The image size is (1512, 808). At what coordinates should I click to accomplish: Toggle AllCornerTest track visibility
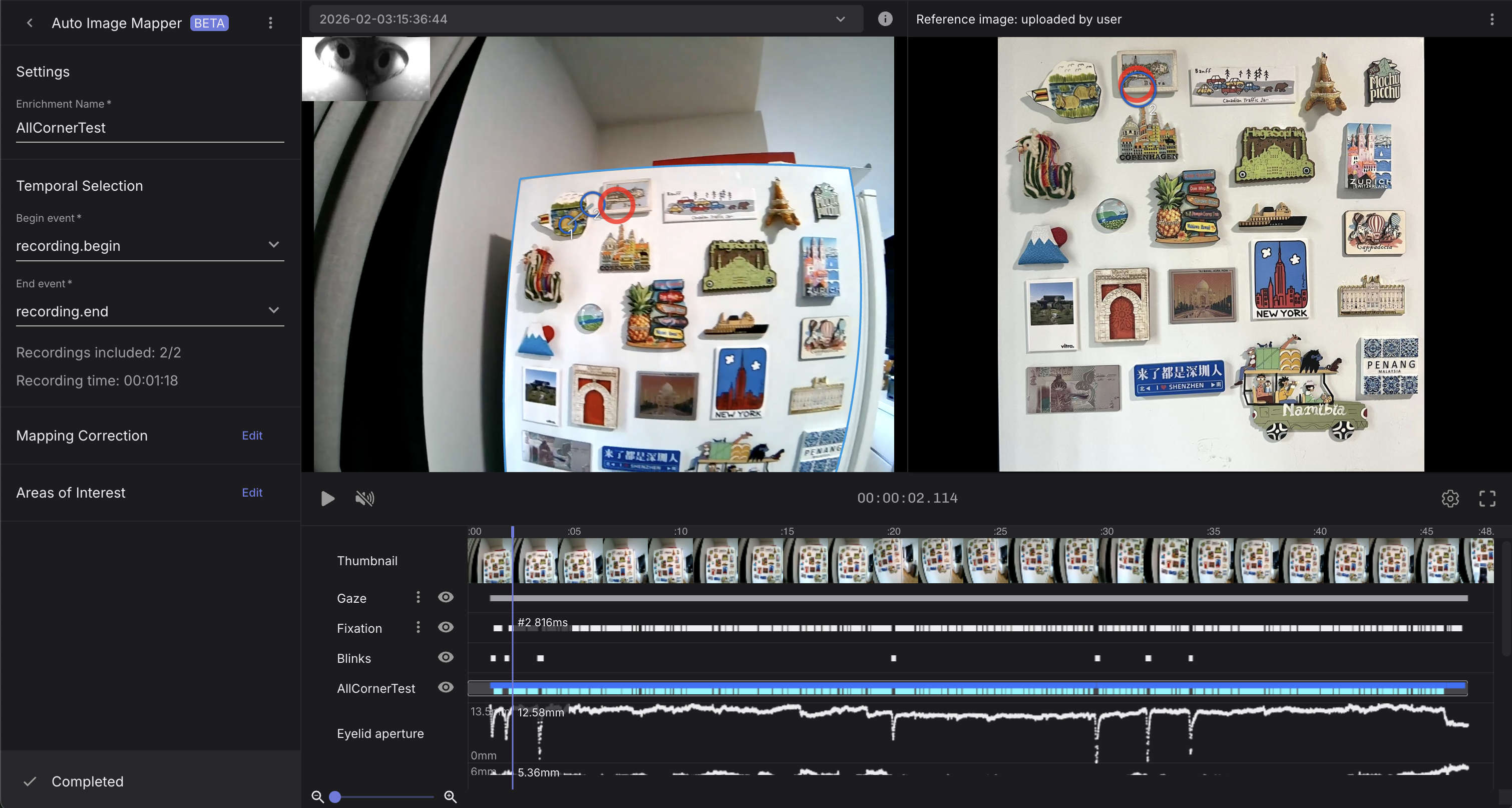446,687
